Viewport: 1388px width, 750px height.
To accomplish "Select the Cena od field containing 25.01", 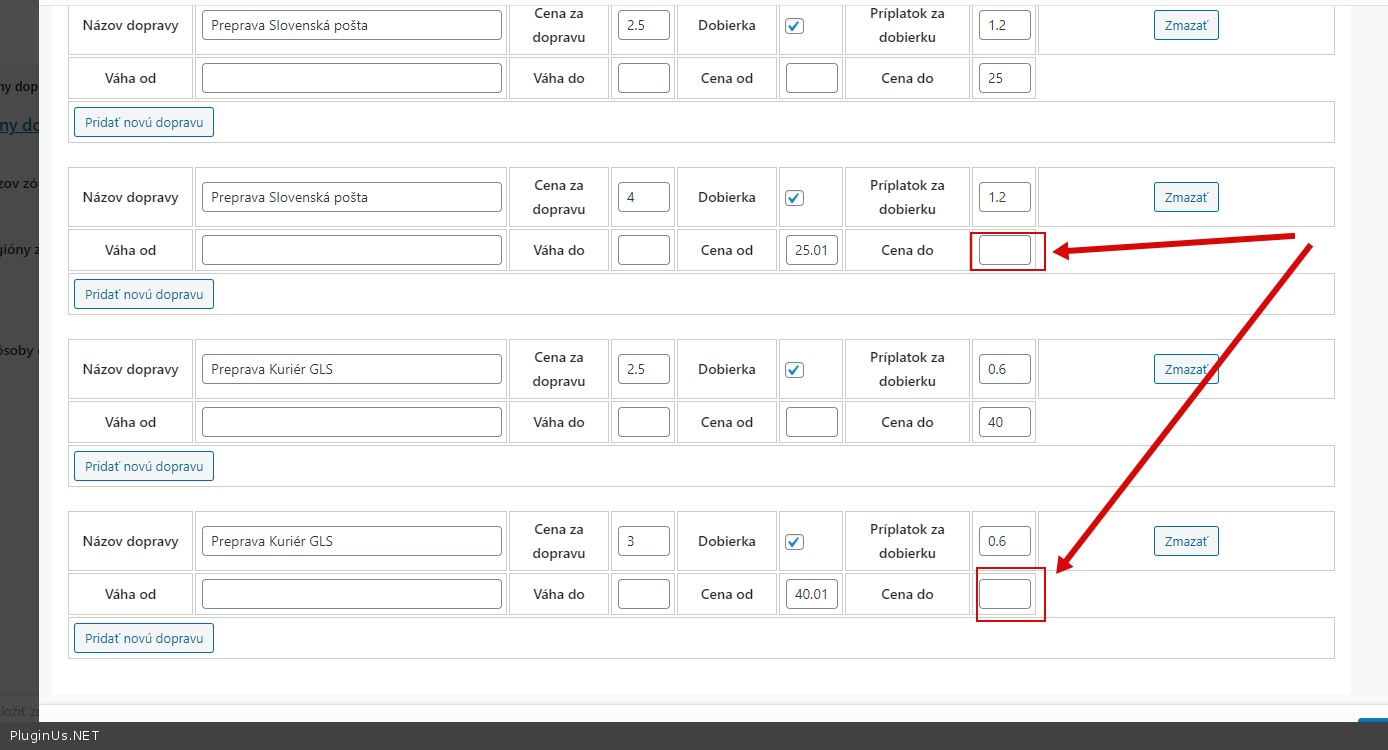I will [811, 250].
